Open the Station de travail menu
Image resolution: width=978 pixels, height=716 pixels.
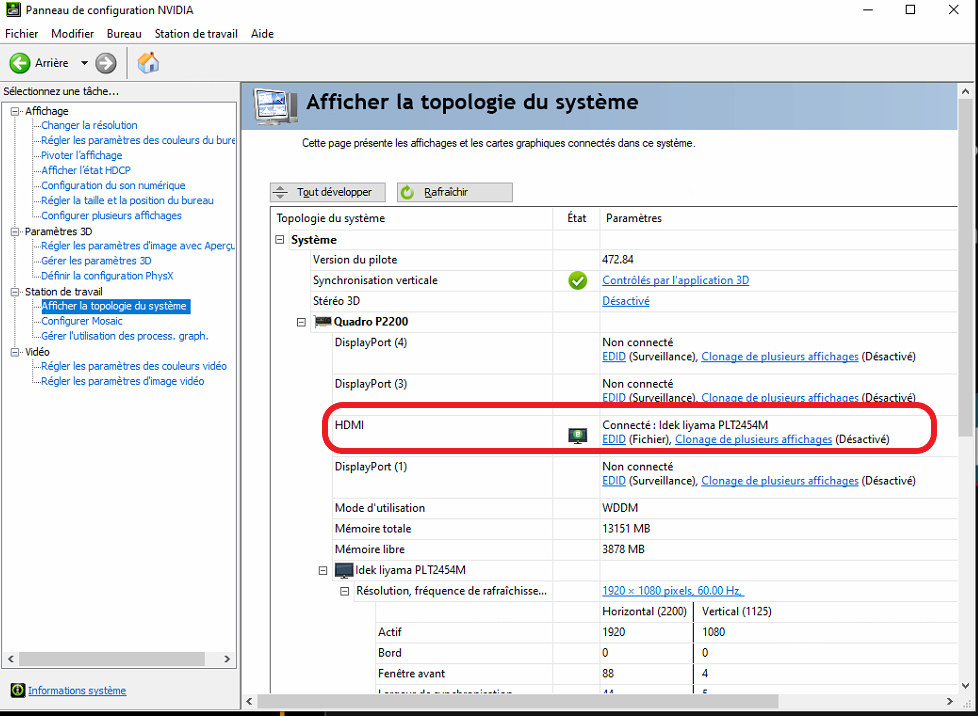tap(196, 34)
